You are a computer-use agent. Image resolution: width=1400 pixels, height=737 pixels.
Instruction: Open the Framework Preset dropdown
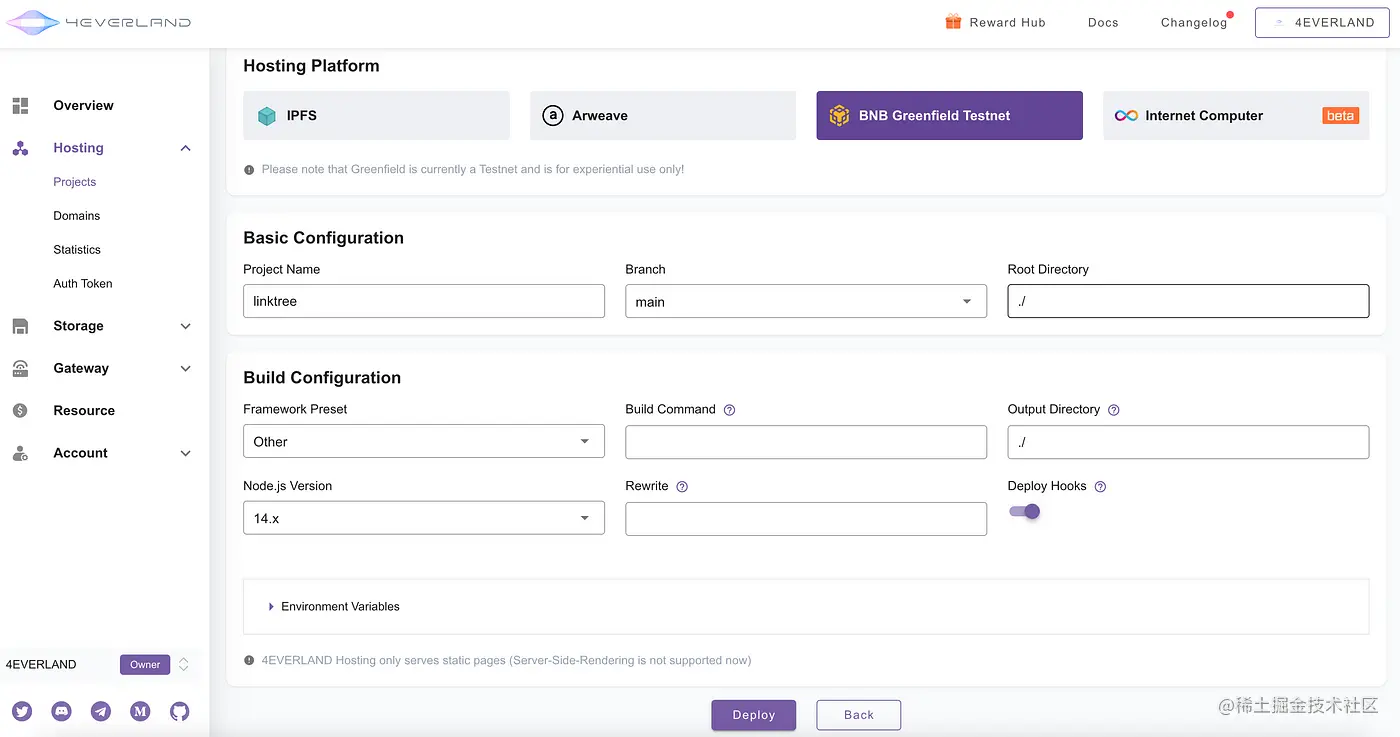tap(424, 441)
